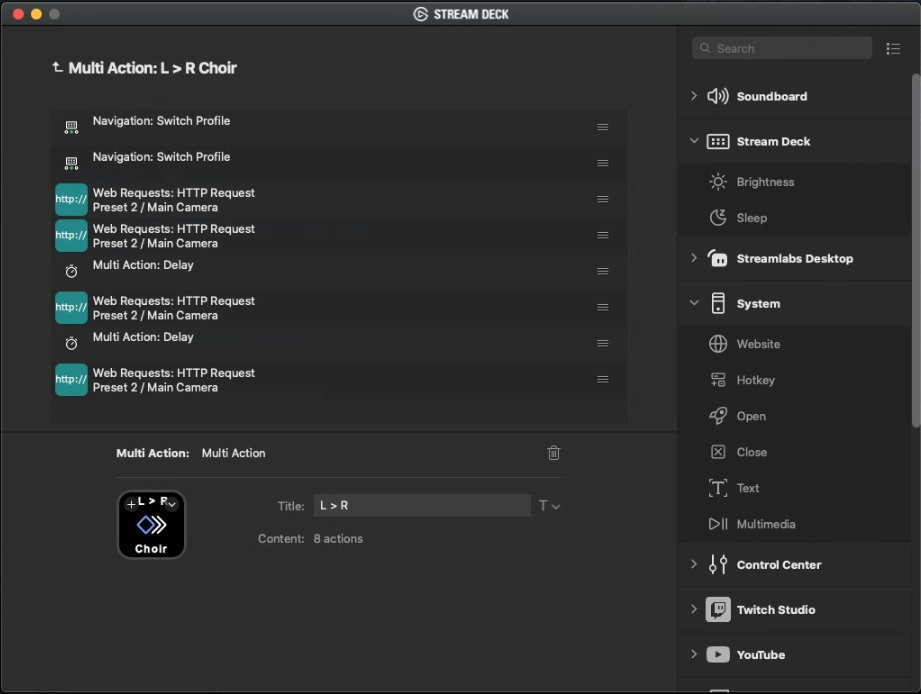The width and height of the screenshot is (921, 694).
Task: Click the Twitch Studio logo icon
Action: coord(718,609)
